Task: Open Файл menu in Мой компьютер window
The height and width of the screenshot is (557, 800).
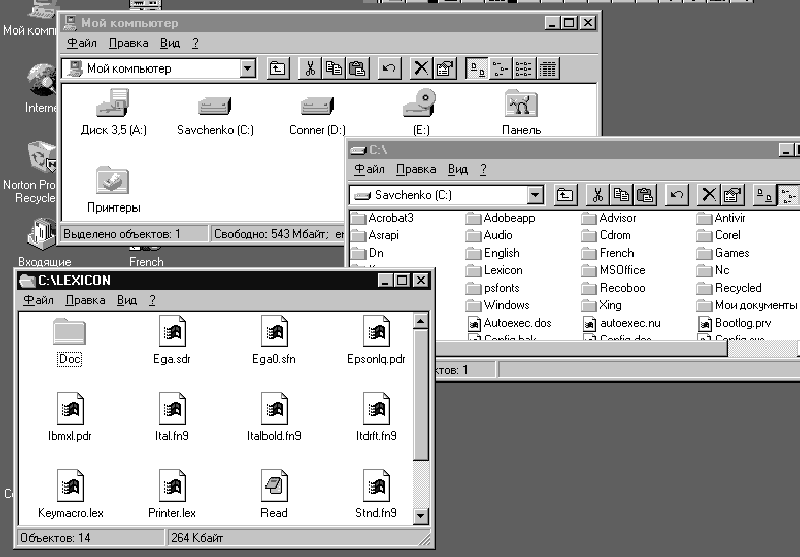Action: coord(82,43)
